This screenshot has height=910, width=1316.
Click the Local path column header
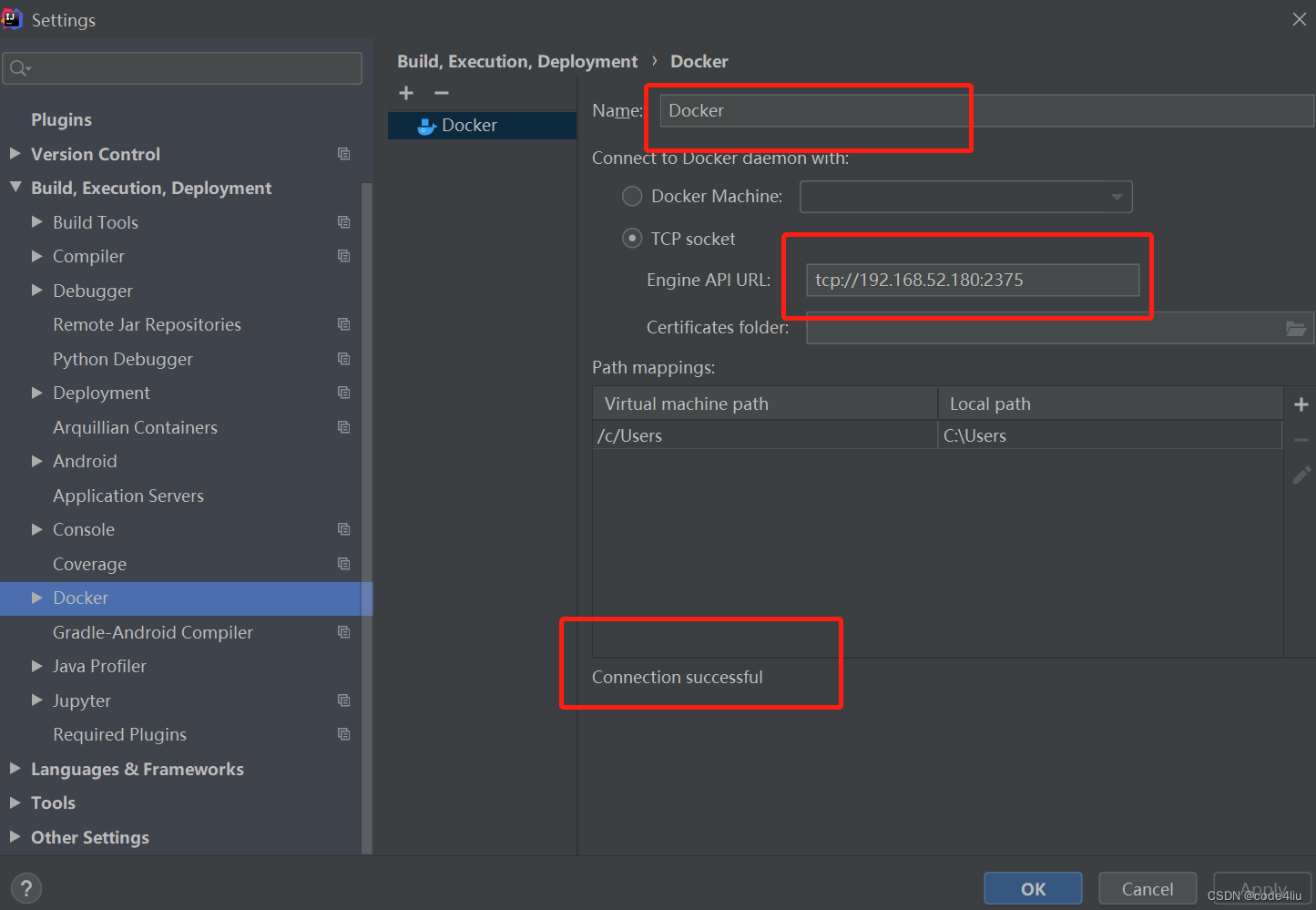click(1110, 404)
